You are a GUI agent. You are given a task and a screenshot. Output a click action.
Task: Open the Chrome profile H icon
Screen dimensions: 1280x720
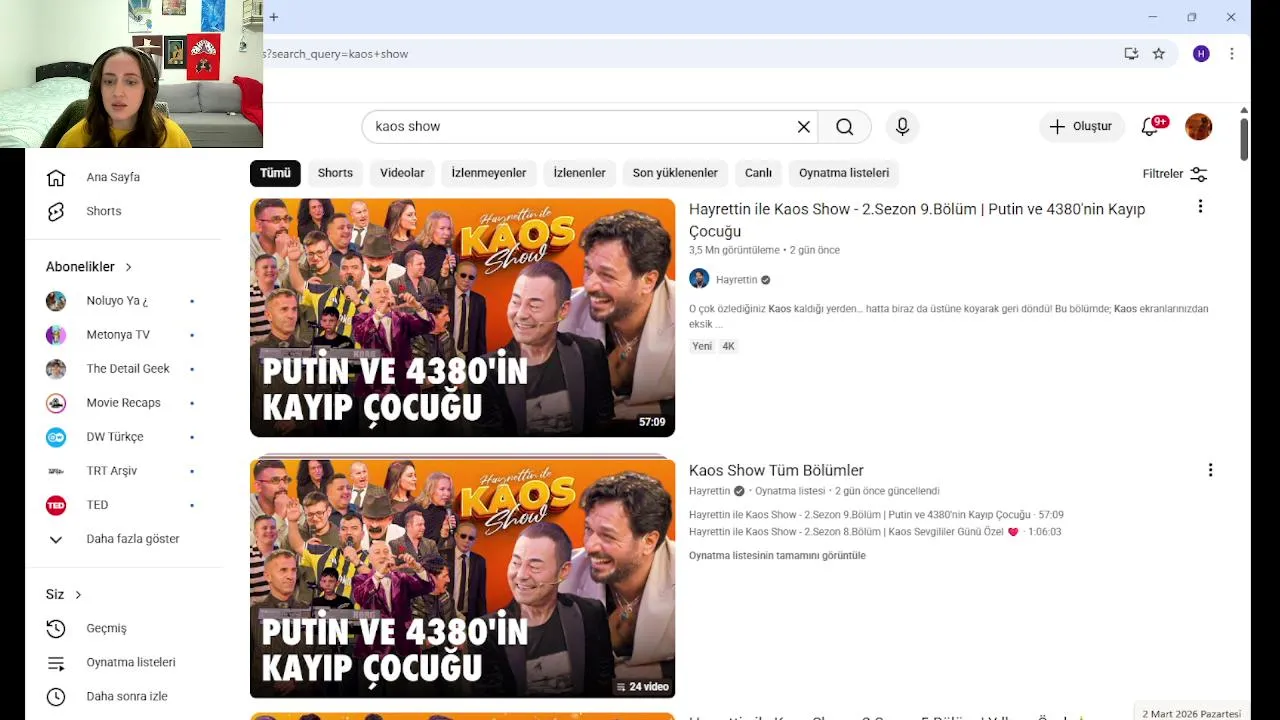1201,54
